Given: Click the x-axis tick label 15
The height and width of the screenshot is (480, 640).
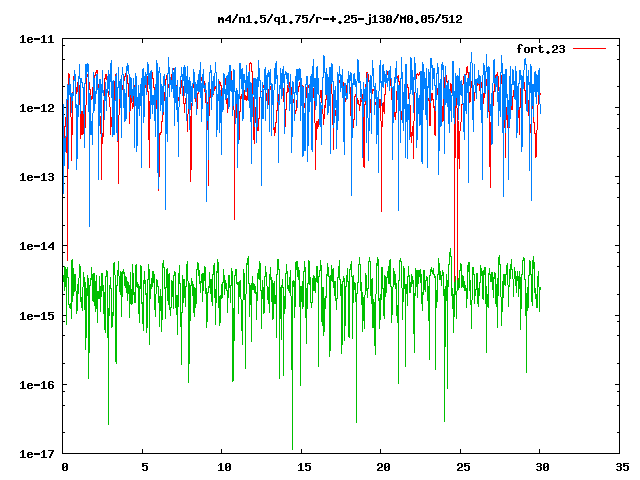Looking at the screenshot, I should 304,467.
